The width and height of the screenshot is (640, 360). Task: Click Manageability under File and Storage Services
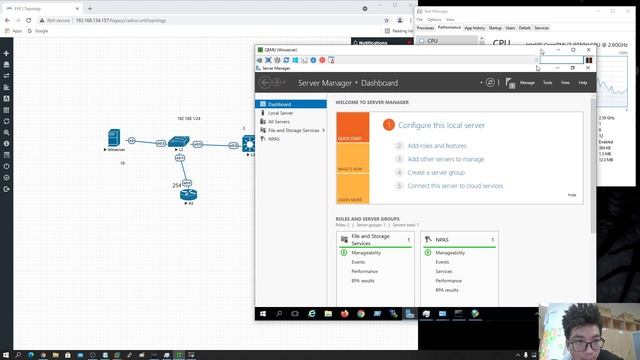pos(366,253)
